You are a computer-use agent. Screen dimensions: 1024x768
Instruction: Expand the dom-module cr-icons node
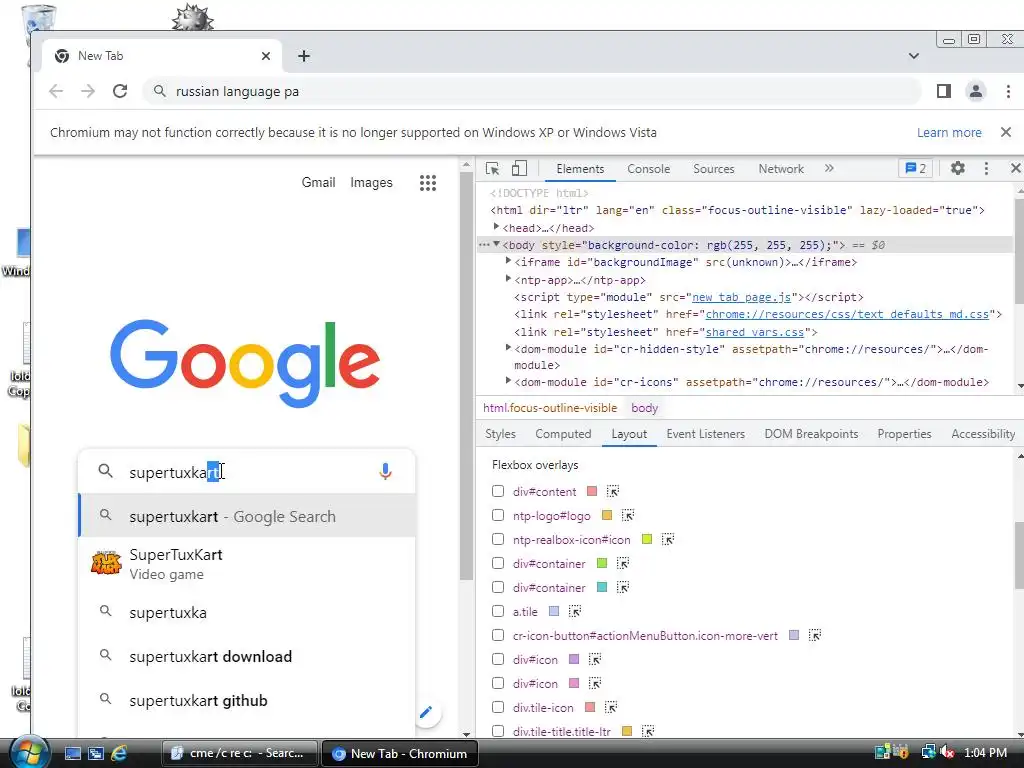[x=508, y=381]
